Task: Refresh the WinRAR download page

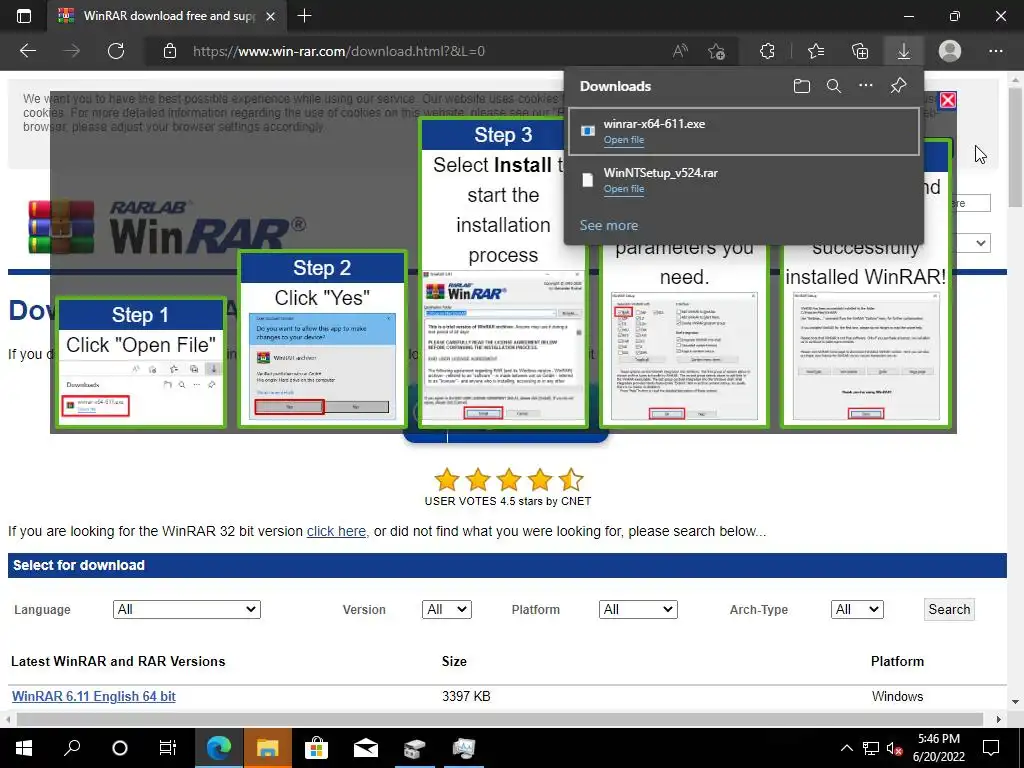Action: pyautogui.click(x=116, y=51)
